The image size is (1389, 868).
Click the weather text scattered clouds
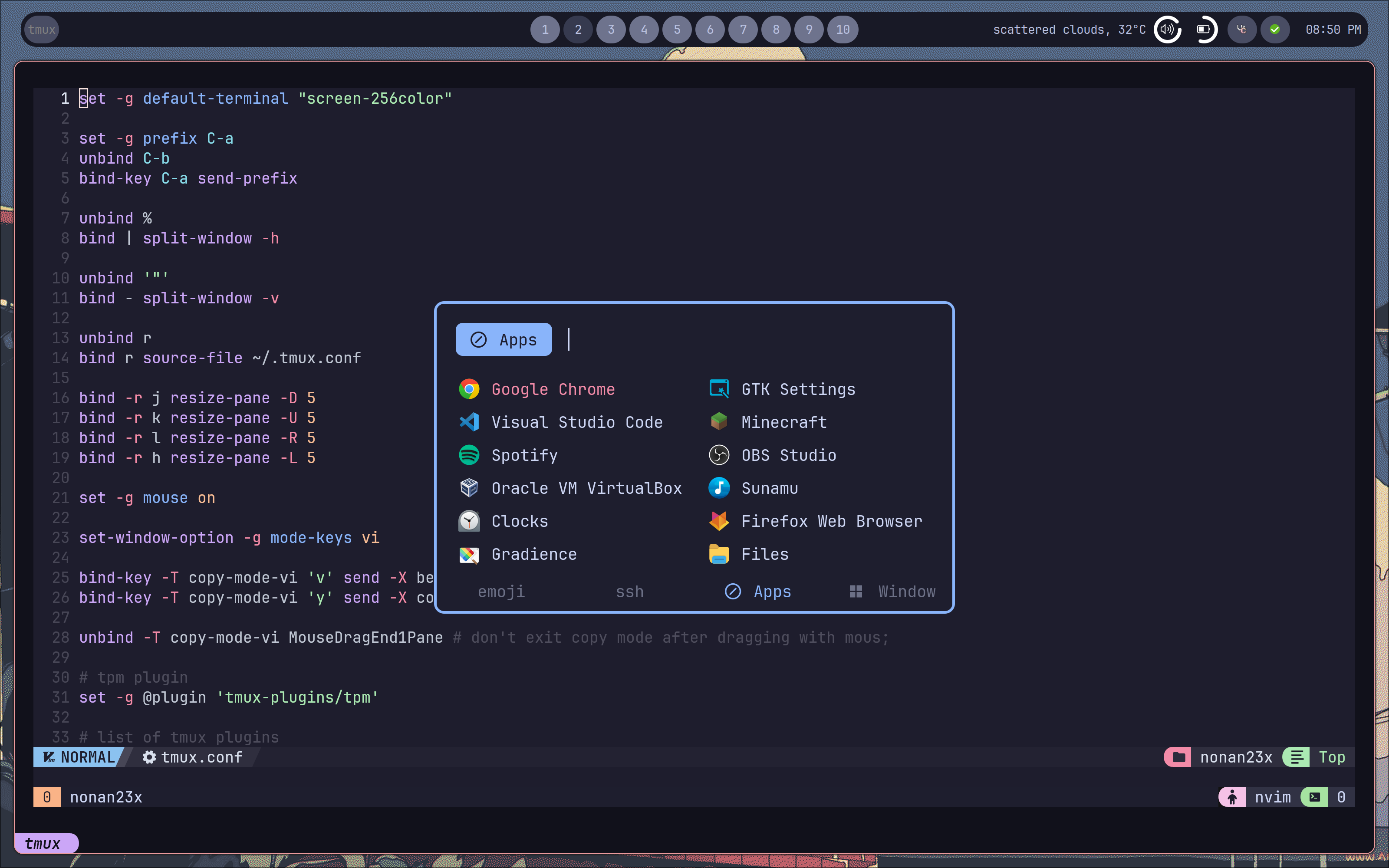(1069, 30)
